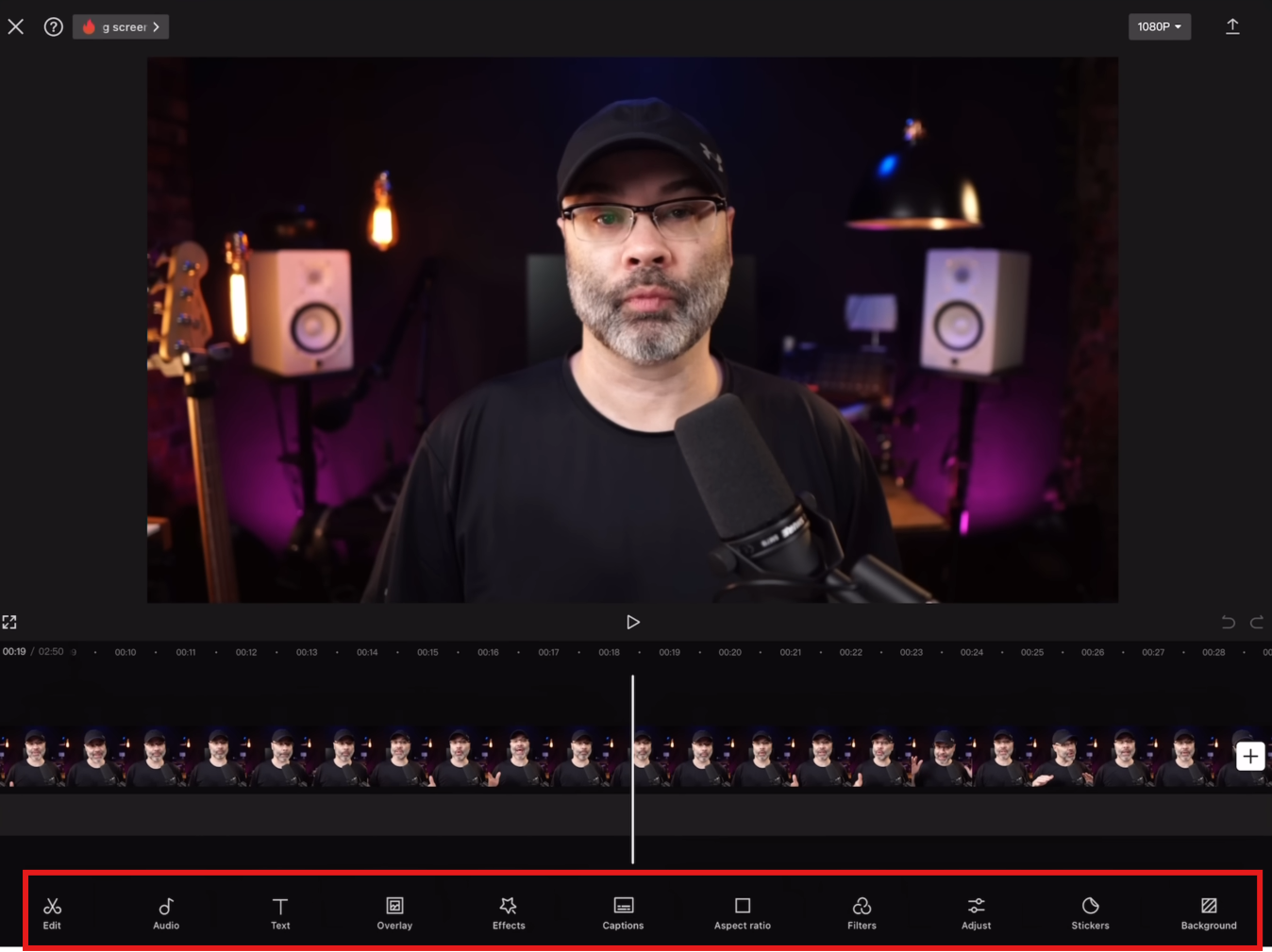Open the Adjust panel
Image resolution: width=1272 pixels, height=952 pixels.
click(976, 910)
